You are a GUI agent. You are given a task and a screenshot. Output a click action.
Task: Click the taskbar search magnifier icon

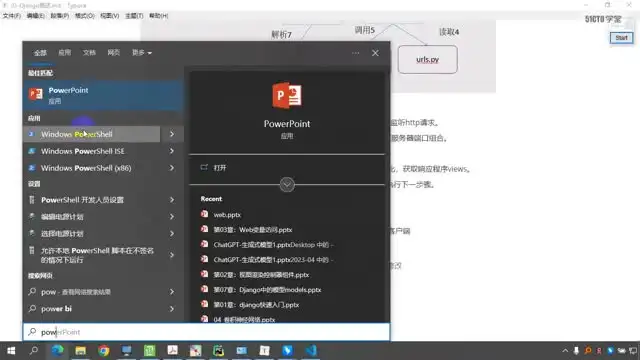click(x=34, y=351)
